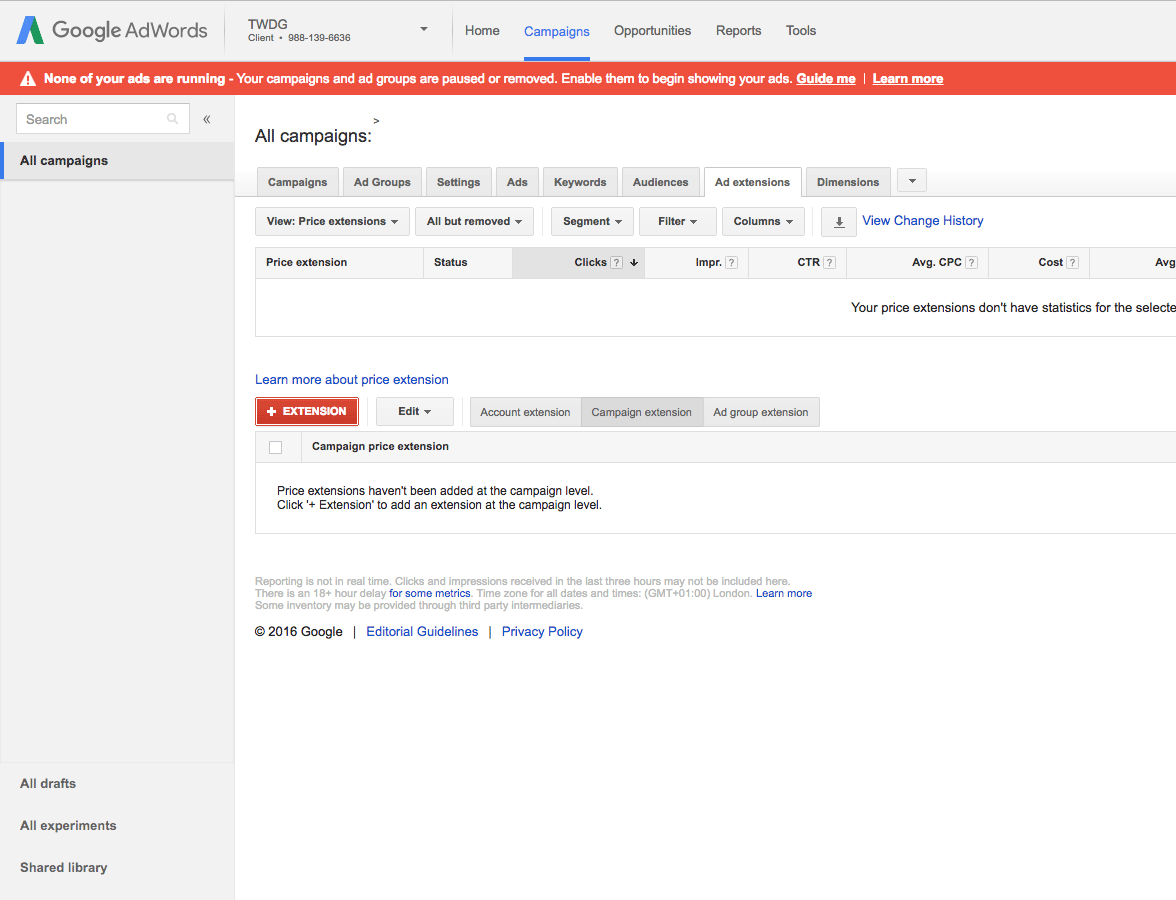The height and width of the screenshot is (900, 1176).
Task: Select Ad group extension level
Action: (761, 412)
